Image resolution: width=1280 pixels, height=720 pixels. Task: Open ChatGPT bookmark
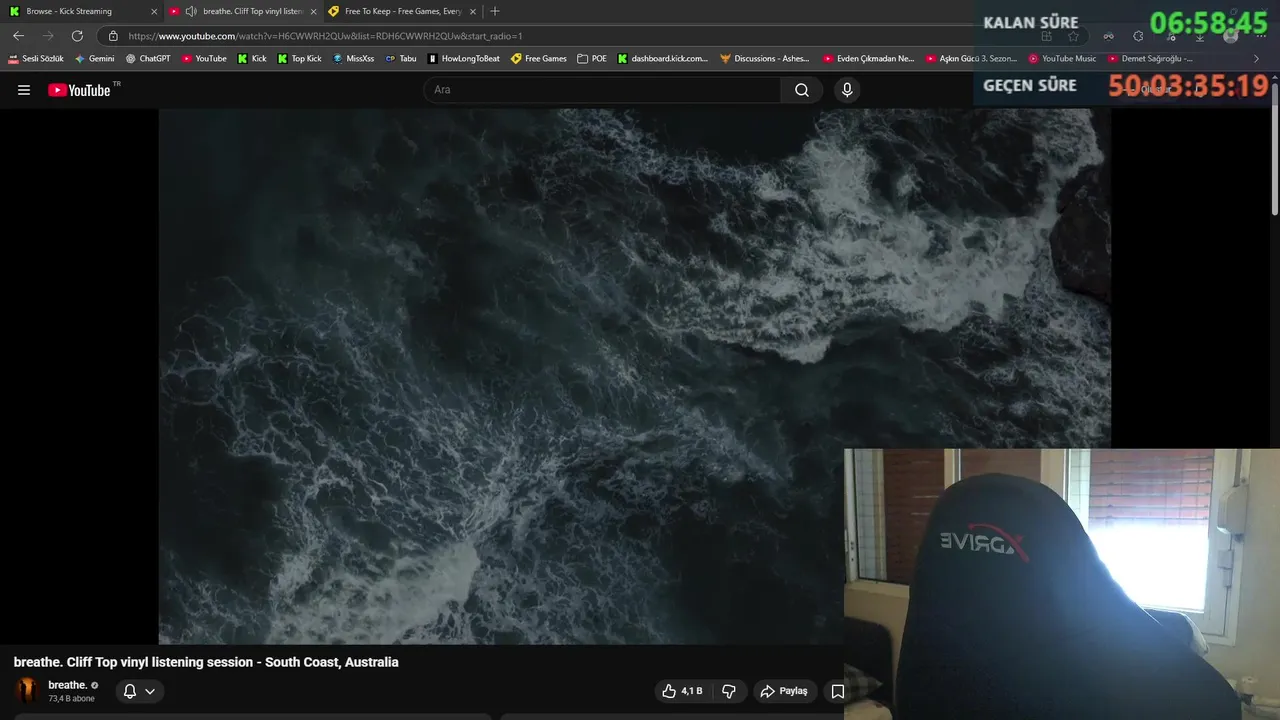pyautogui.click(x=148, y=59)
